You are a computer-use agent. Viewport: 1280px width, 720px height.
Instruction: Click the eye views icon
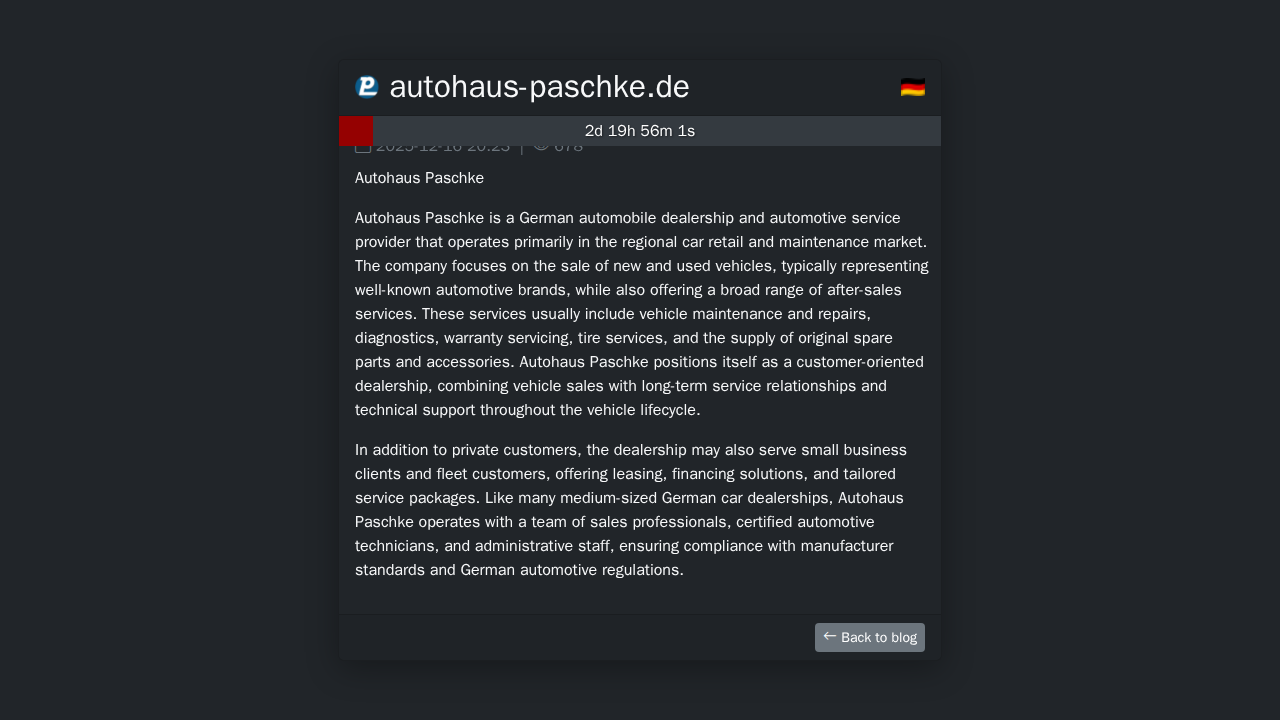(542, 147)
